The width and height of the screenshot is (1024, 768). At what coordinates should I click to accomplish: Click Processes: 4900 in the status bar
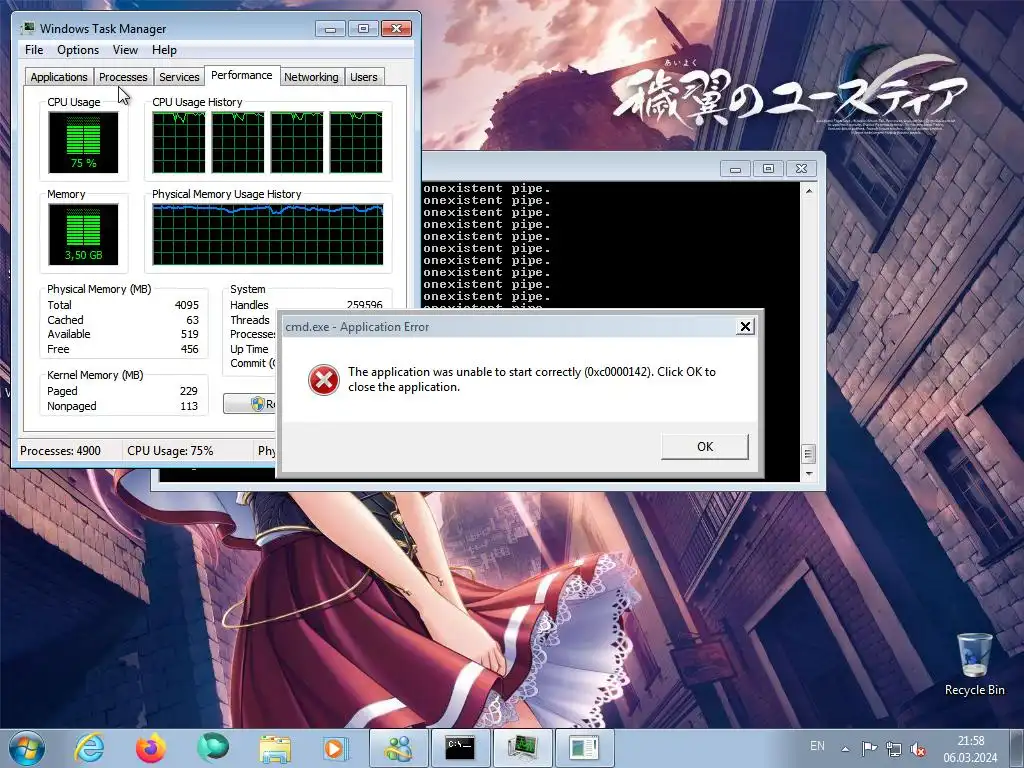[60, 451]
